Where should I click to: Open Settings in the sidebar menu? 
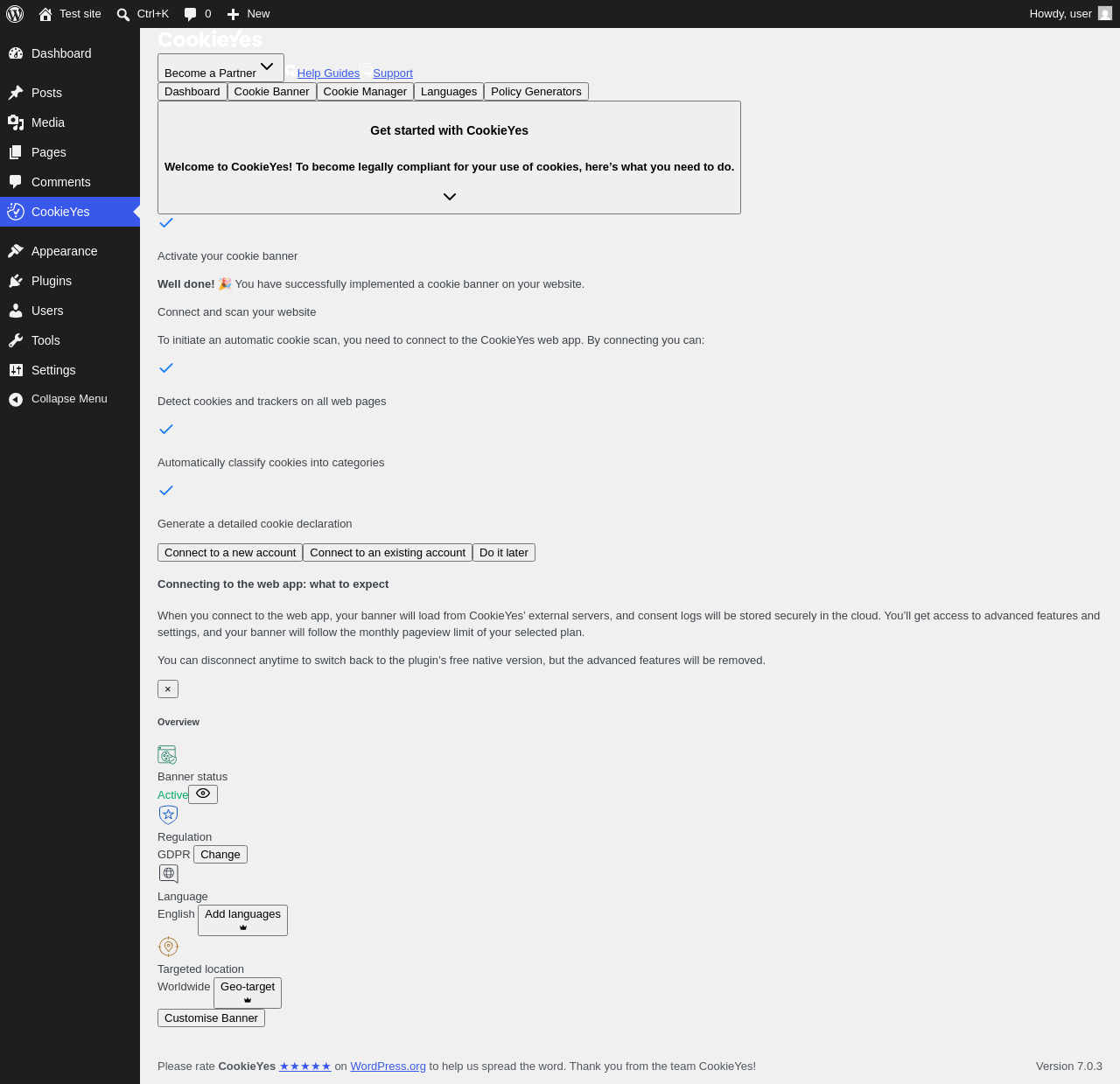tap(70, 370)
